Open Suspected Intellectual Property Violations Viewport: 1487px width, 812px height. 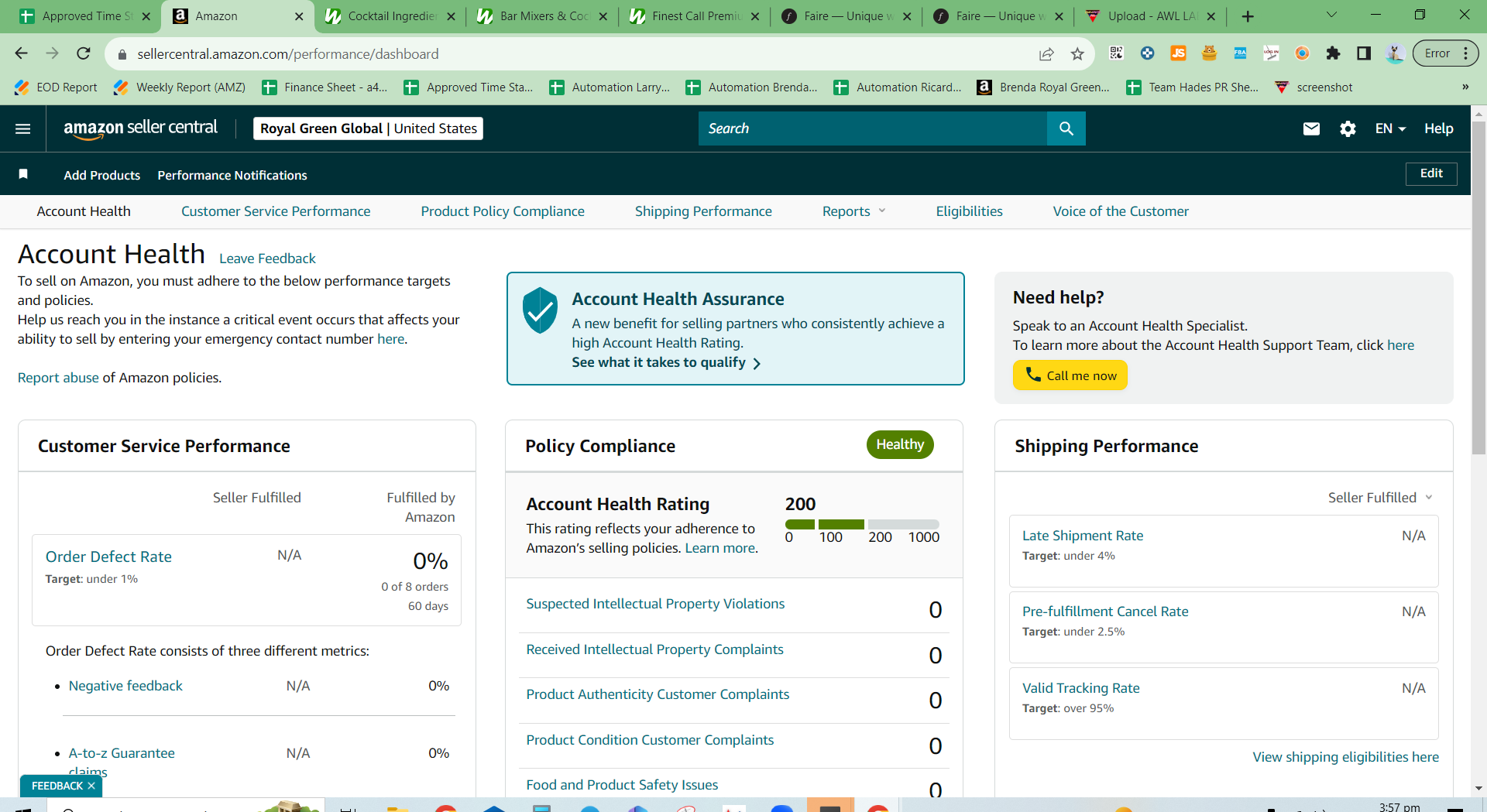[655, 604]
